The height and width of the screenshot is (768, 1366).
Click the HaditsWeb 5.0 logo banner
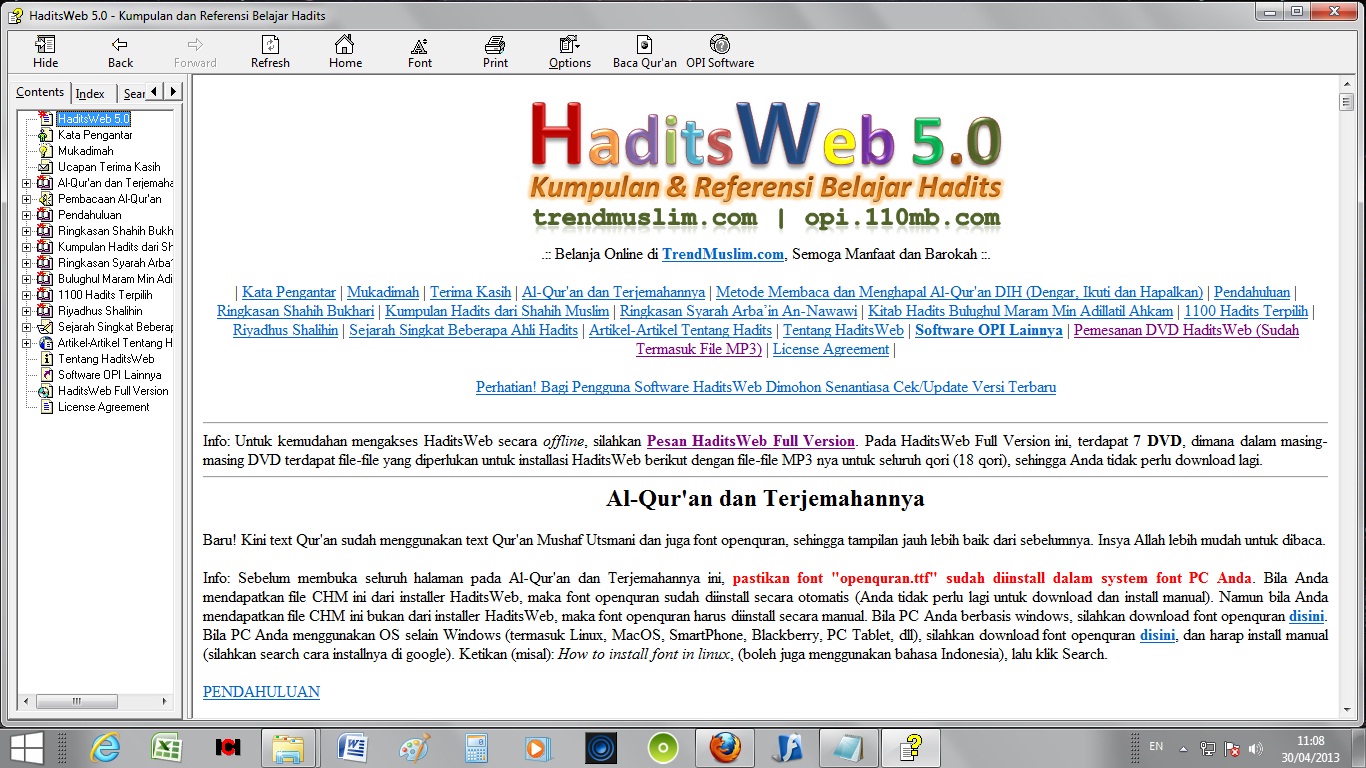[x=765, y=165]
